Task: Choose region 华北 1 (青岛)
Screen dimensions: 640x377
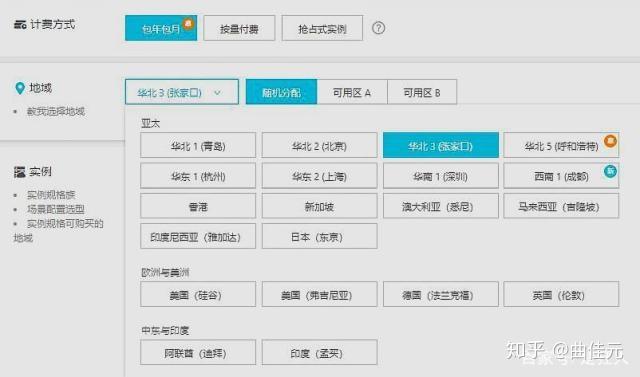Action: [198, 145]
